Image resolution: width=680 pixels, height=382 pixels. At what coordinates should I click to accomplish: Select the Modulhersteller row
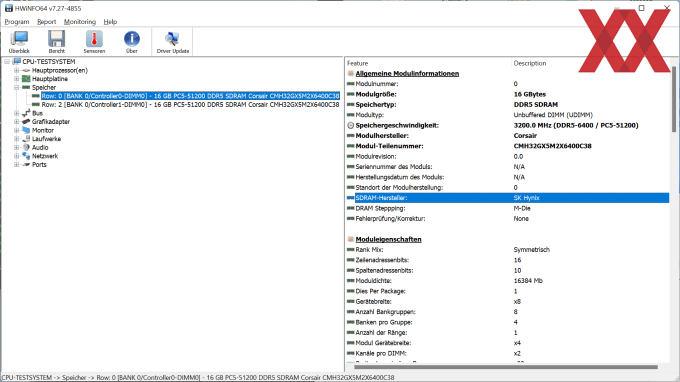coord(508,136)
